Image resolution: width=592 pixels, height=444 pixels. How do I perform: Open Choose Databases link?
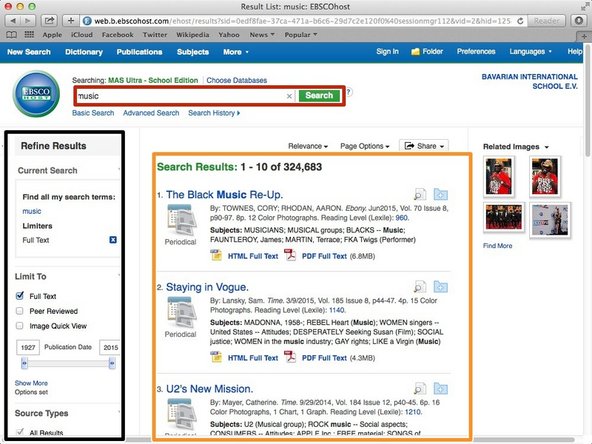pos(237,80)
